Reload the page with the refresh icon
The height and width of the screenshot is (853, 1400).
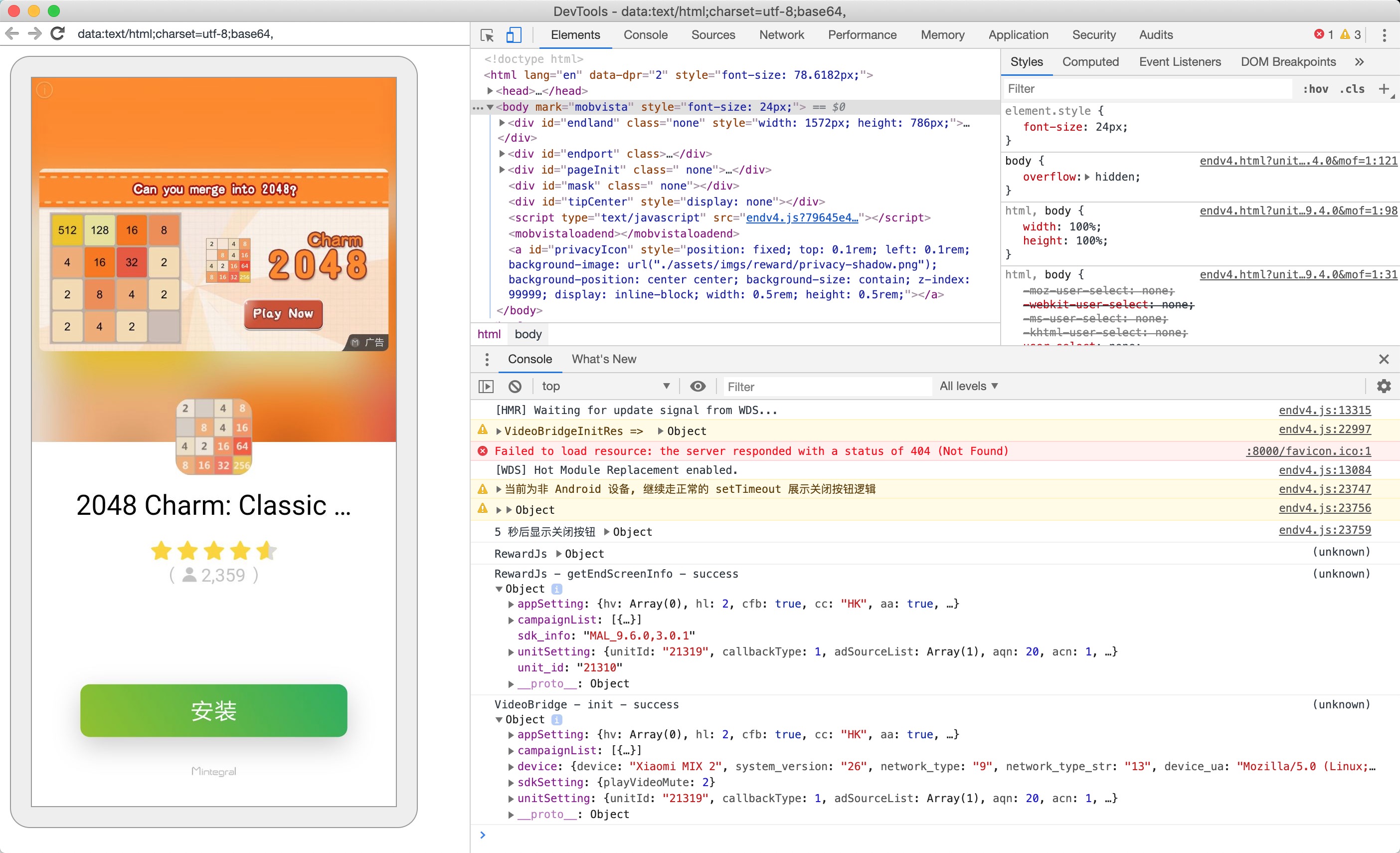click(x=57, y=33)
